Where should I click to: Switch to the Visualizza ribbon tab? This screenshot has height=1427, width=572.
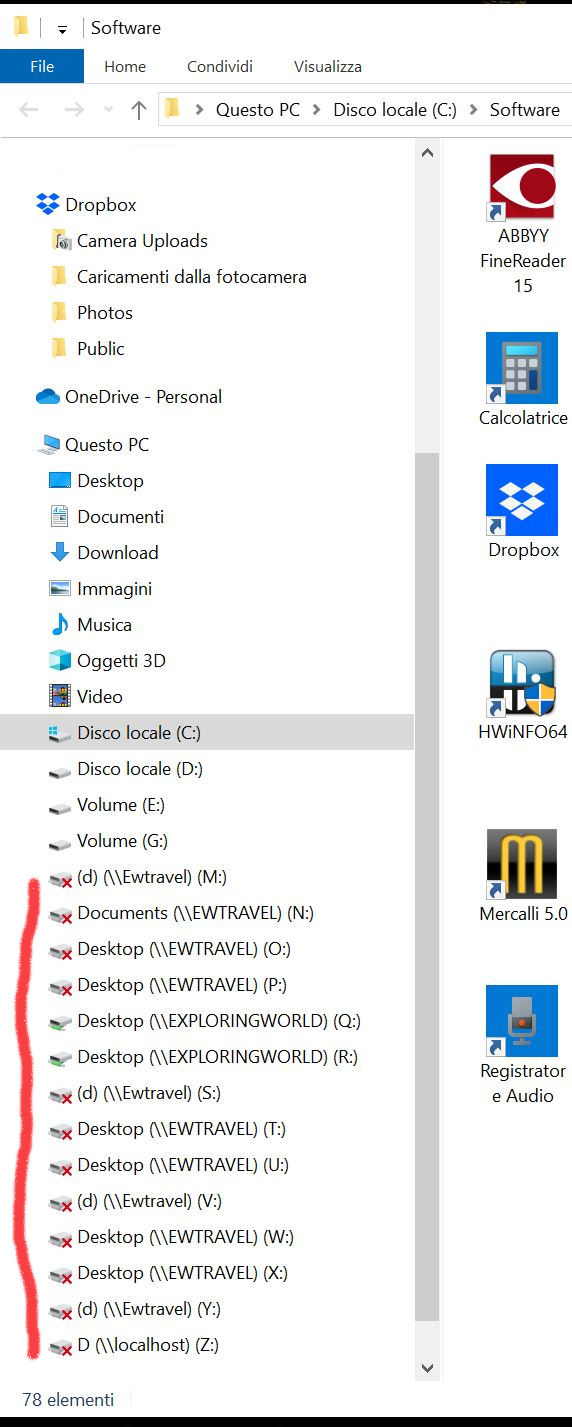(x=328, y=67)
